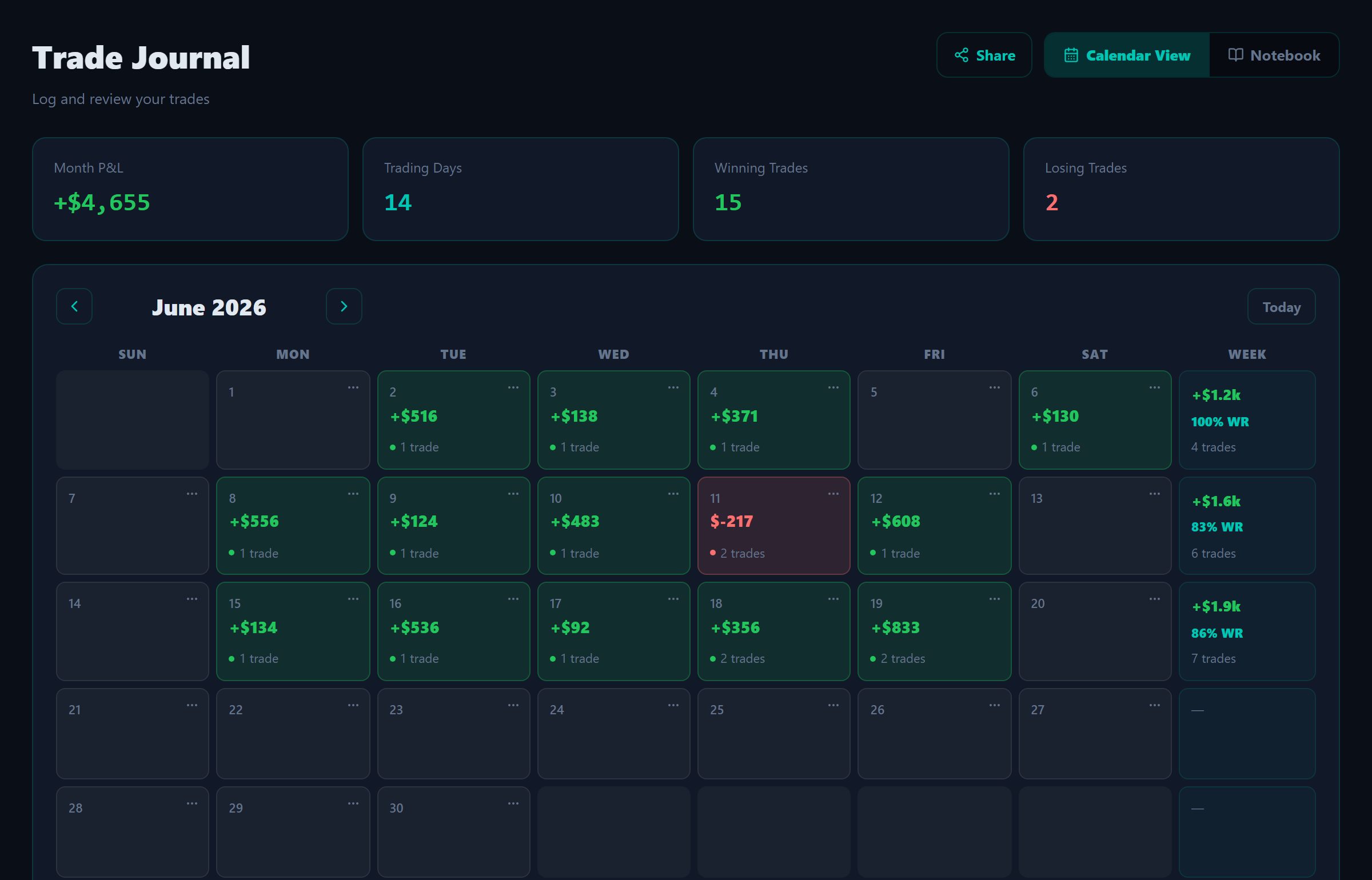Screen dimensions: 1372x880
Task: Open week summary showing +$1.9k
Action: tap(1247, 631)
